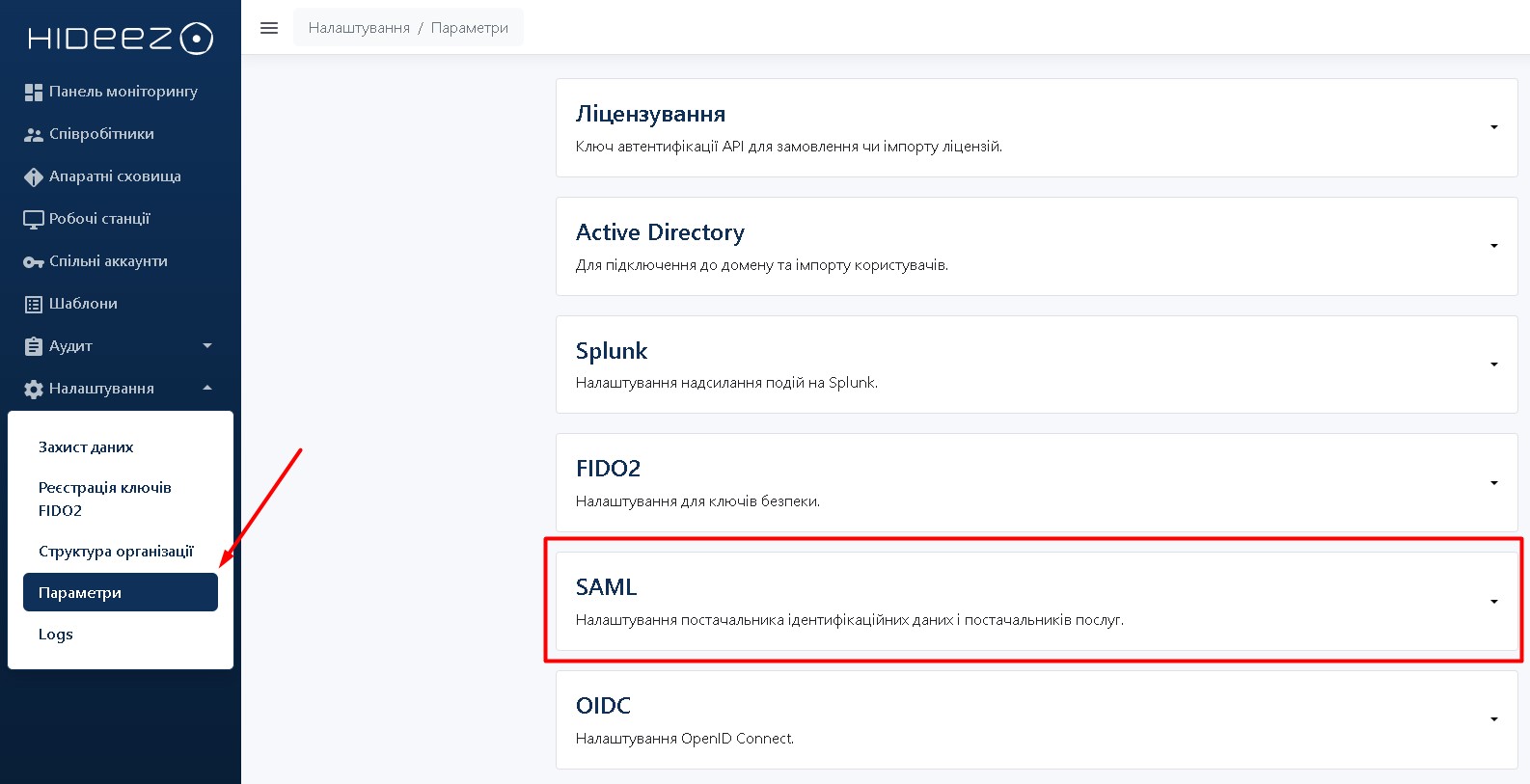Click the audit clipboard icon
Screen dimensions: 1530x784
click(34, 346)
